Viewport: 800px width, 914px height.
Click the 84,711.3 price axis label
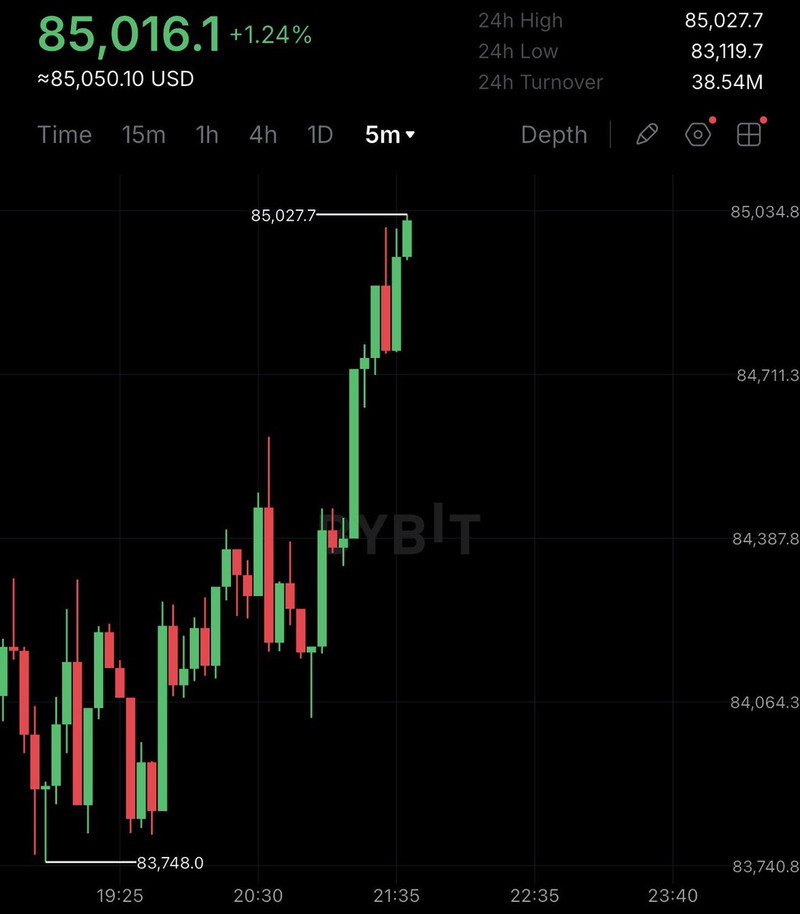[x=768, y=375]
